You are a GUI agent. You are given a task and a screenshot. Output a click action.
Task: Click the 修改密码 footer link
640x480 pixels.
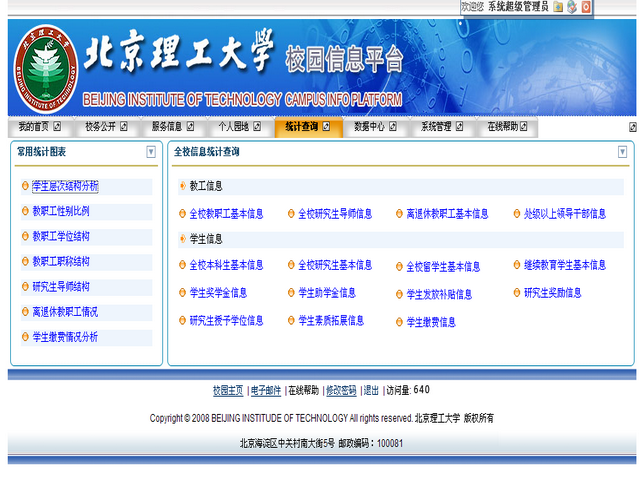pos(340,390)
